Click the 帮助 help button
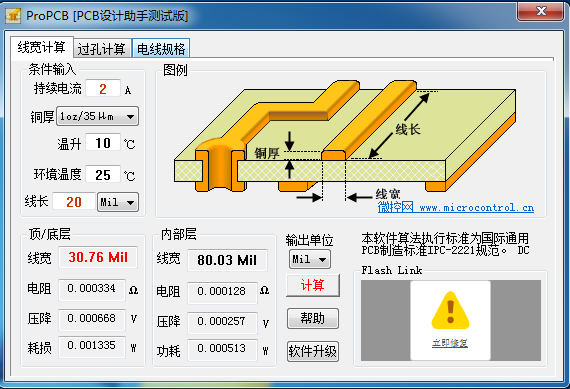570x389 pixels. (x=313, y=318)
